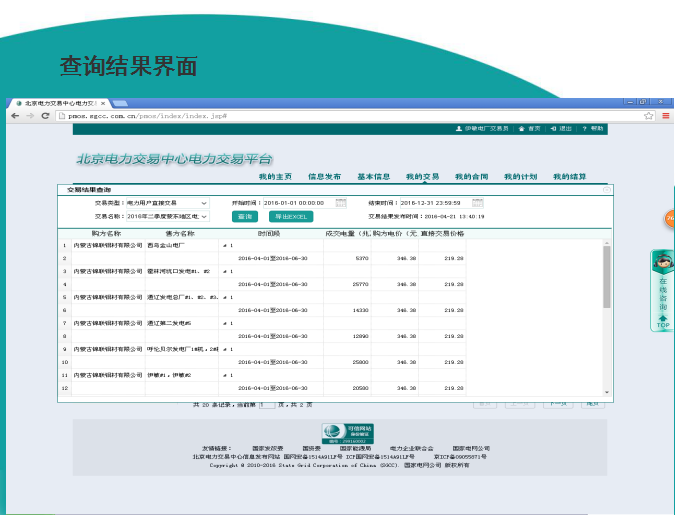Open the Chrome hamburger menu
This screenshot has height=515, width=675.
[x=665, y=116]
